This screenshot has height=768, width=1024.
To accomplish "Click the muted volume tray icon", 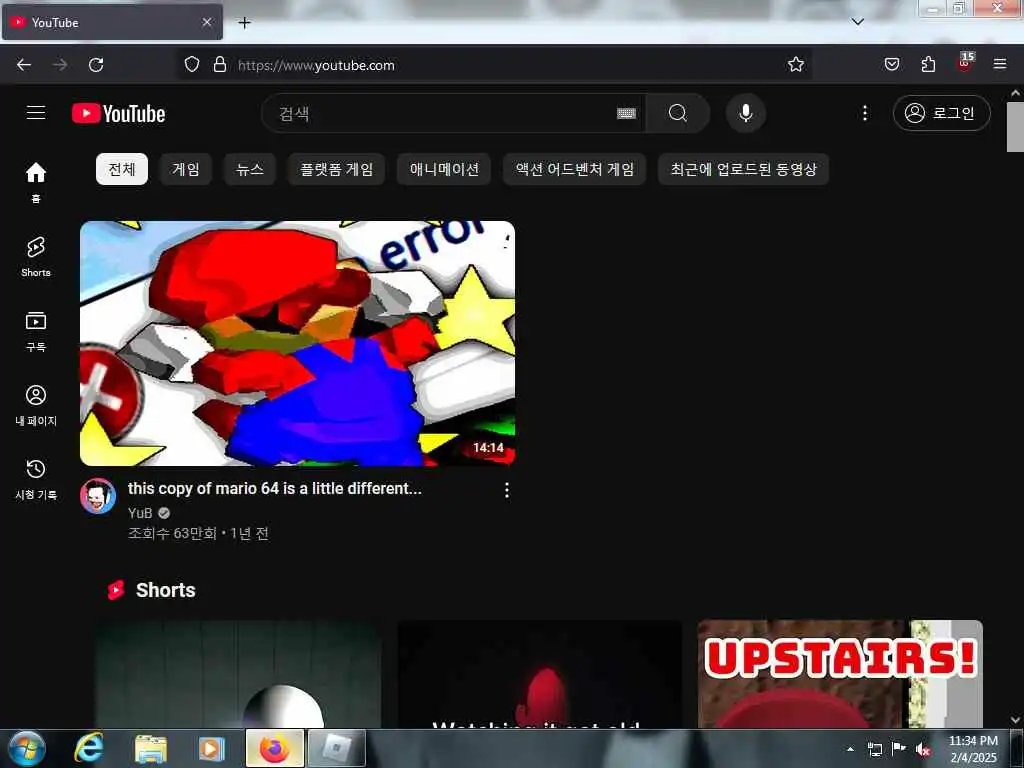I will click(923, 749).
